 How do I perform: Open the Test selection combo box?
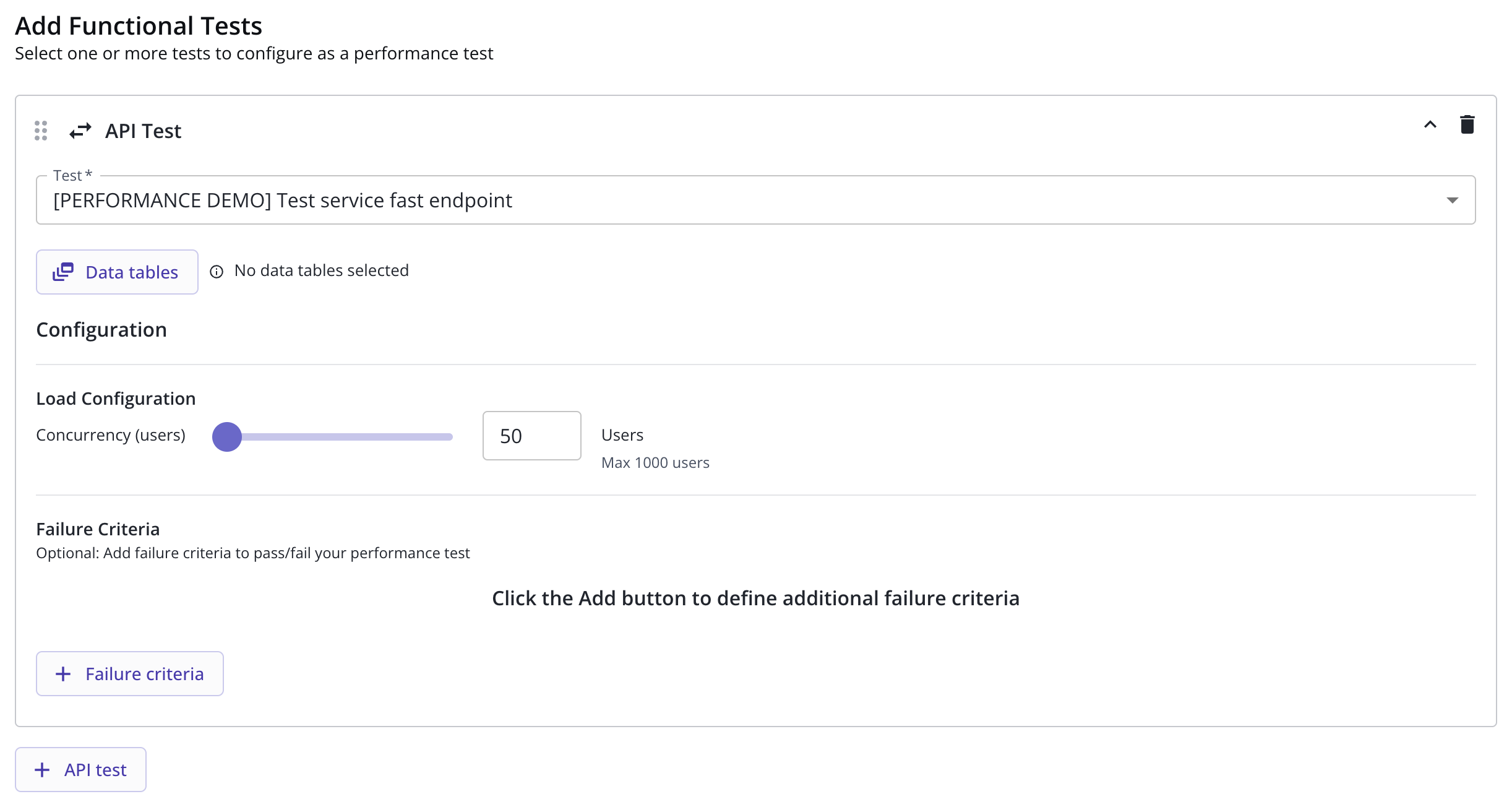(742, 200)
